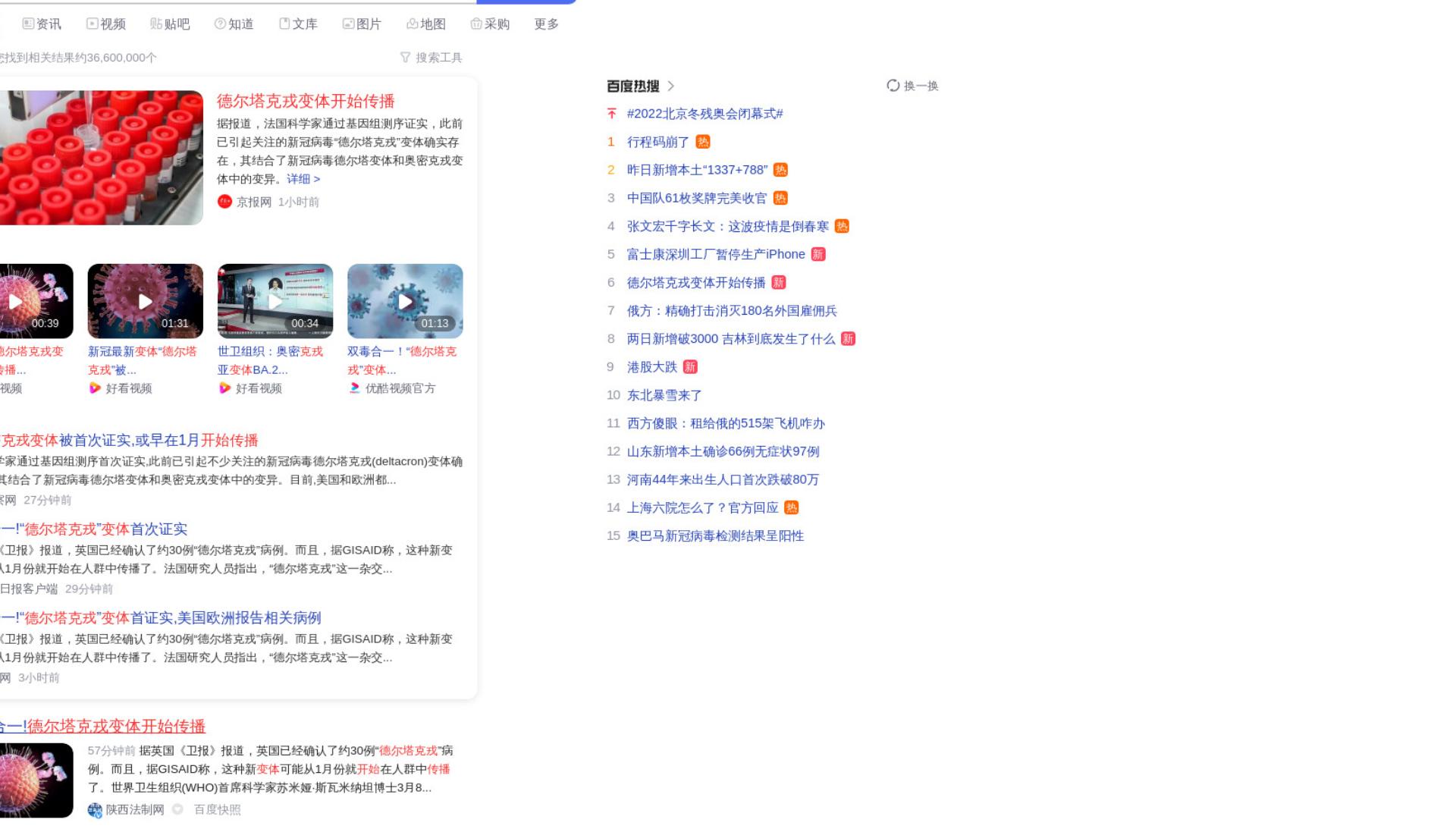Open hot search 中国队61枚奖牌完美收官
Image resolution: width=1456 pixels, height=832 pixels.
click(x=697, y=198)
